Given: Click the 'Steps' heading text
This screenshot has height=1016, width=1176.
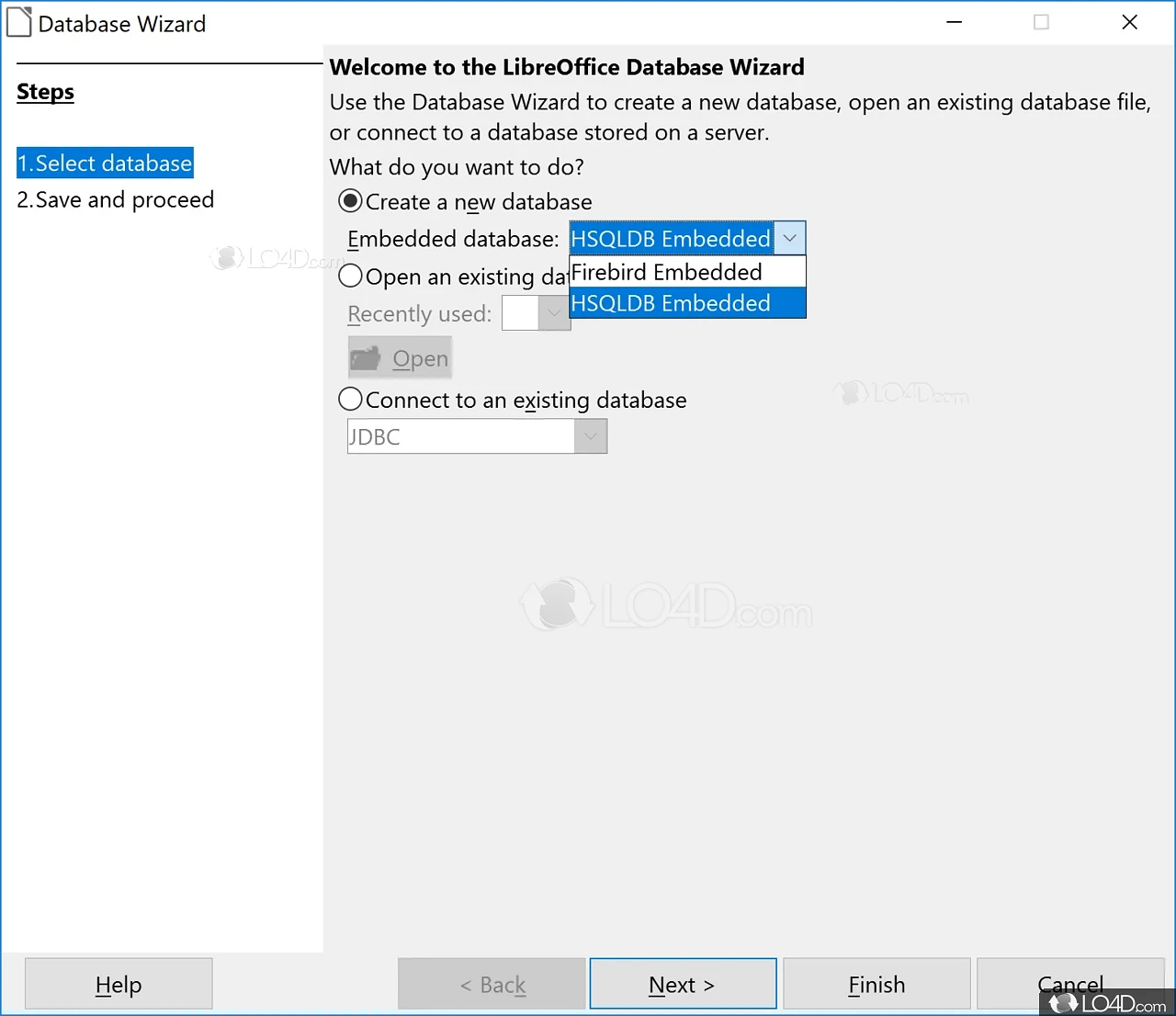Looking at the screenshot, I should coord(45,92).
